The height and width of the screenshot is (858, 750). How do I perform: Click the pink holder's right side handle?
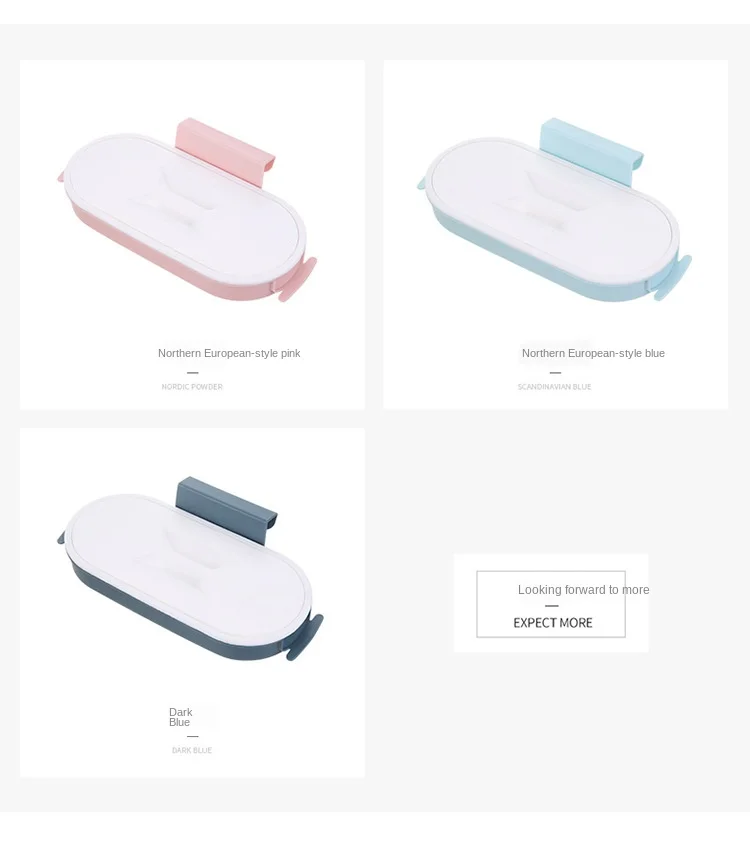click(x=296, y=280)
